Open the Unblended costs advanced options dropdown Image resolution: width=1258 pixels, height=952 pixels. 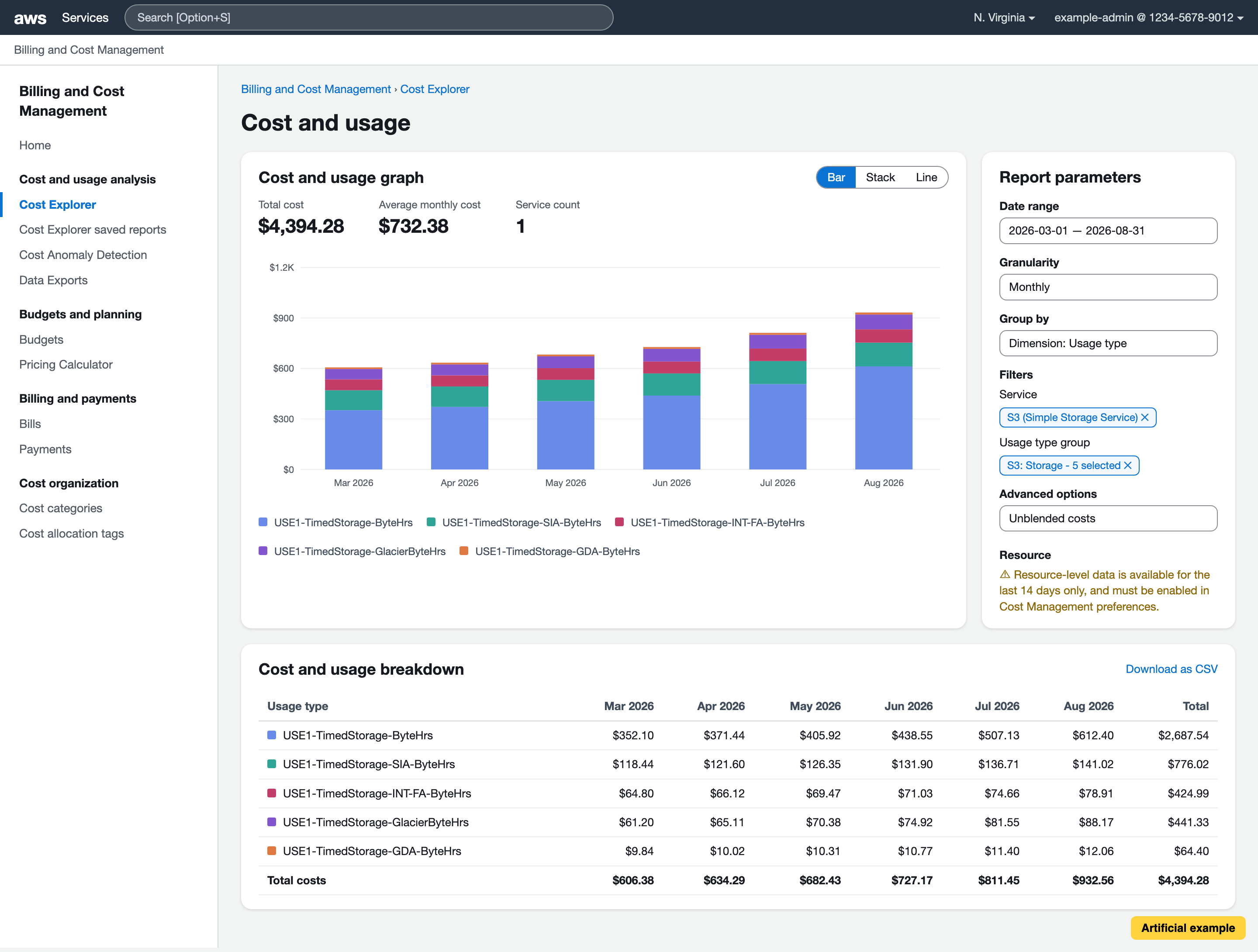click(x=1108, y=519)
